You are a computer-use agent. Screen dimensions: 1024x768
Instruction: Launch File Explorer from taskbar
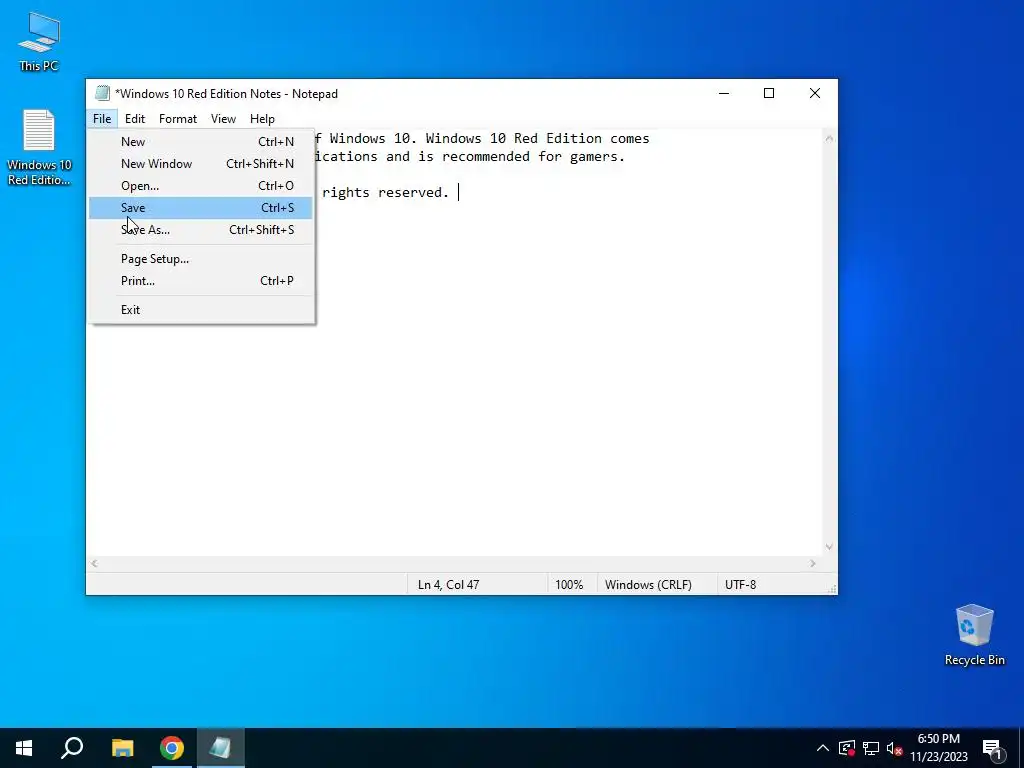(122, 748)
